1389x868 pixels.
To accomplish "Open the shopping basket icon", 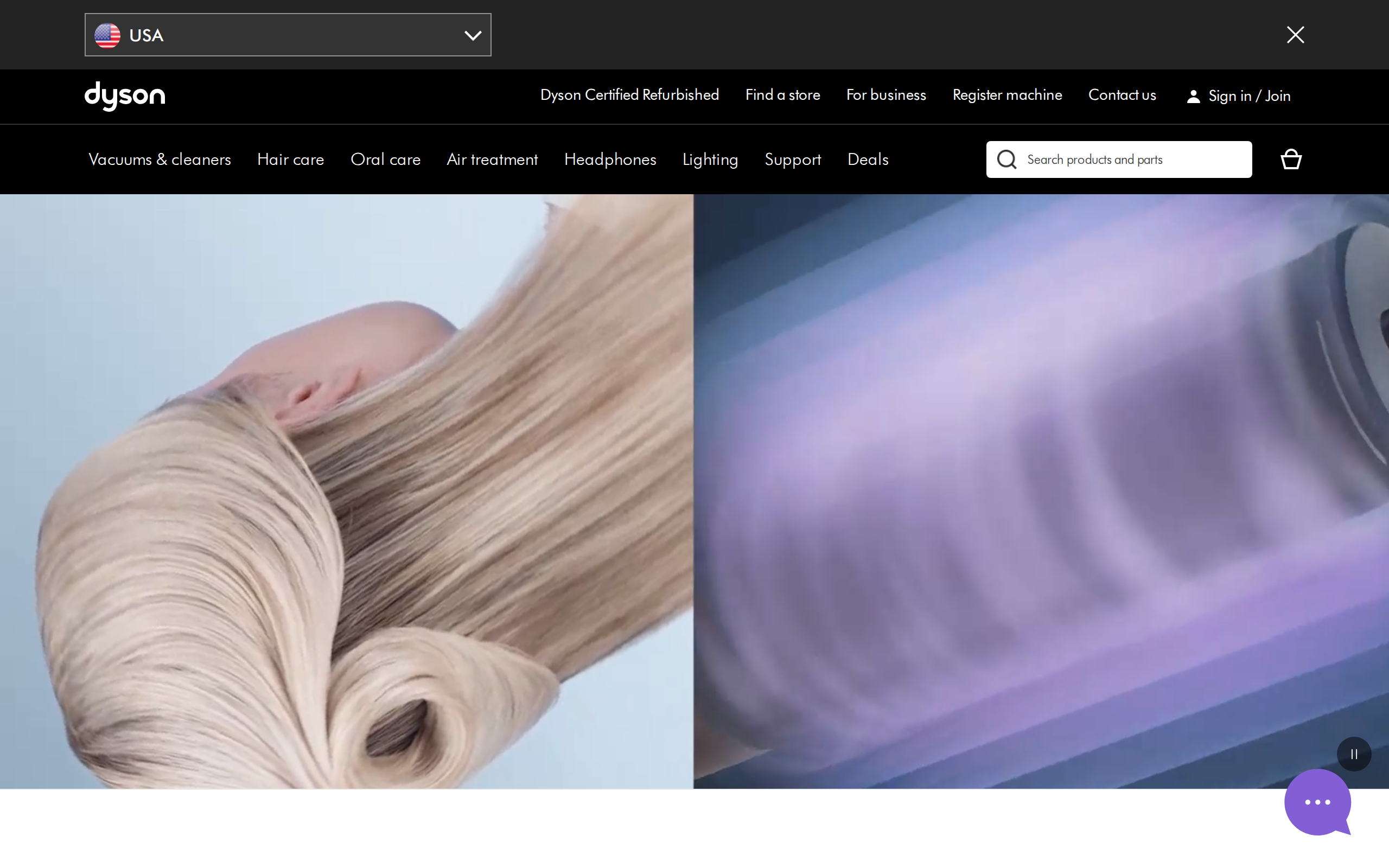I will click(1291, 159).
